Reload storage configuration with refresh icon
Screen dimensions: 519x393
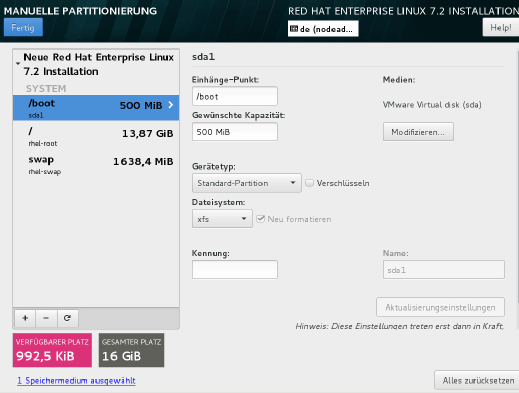pos(67,318)
